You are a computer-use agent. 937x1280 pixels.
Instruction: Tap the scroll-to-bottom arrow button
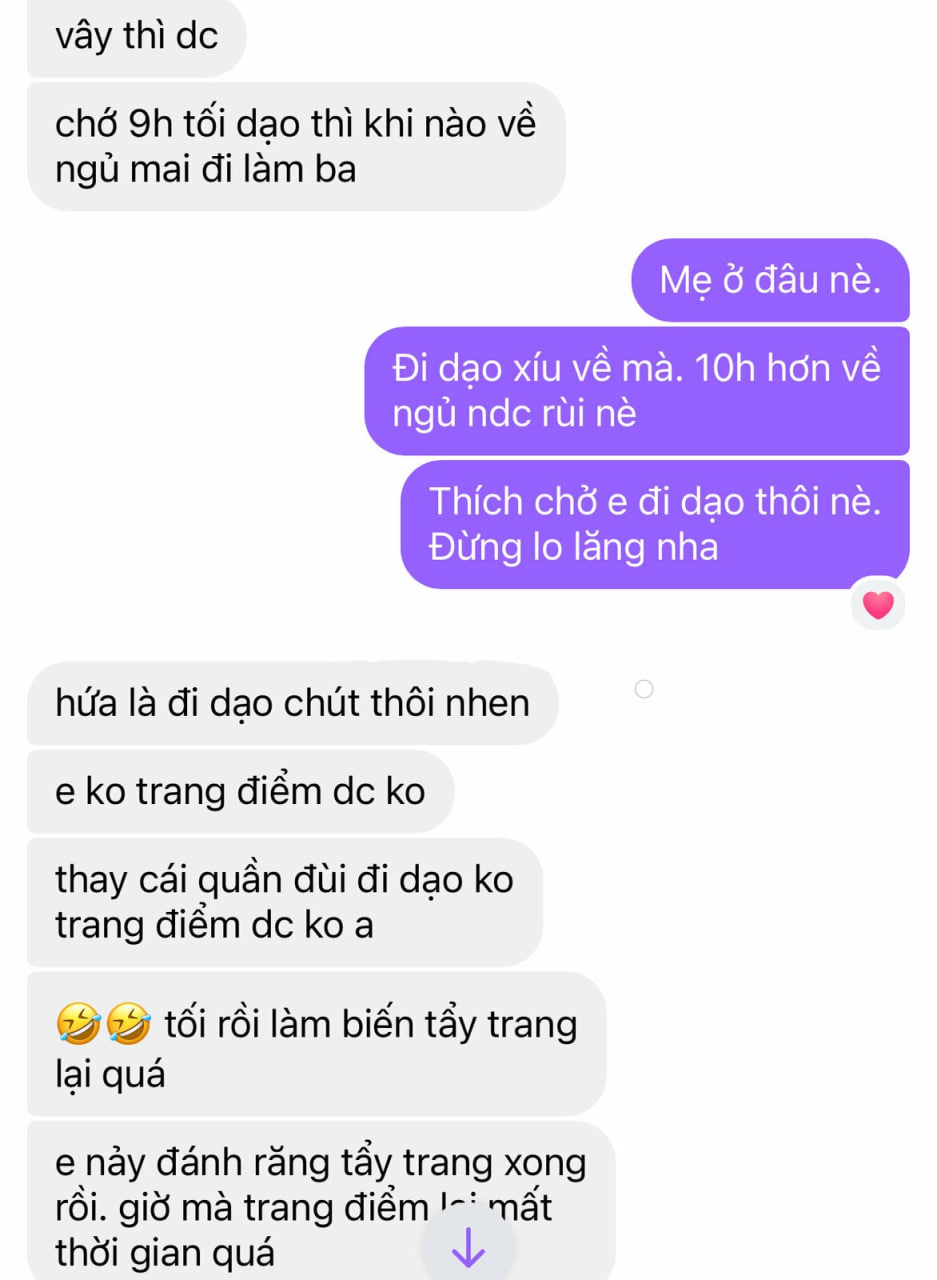point(468,1247)
